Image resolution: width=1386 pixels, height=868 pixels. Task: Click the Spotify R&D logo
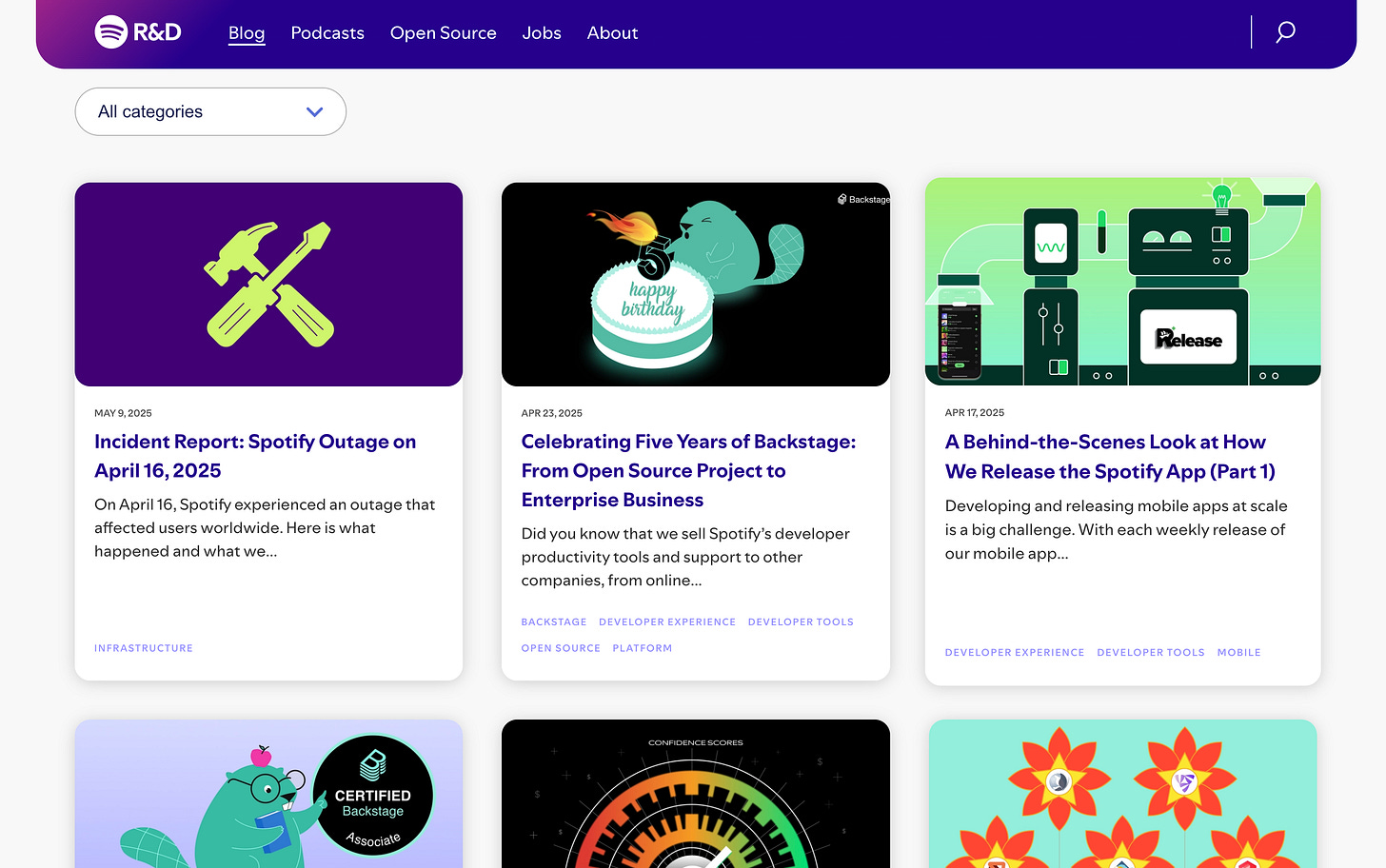[x=138, y=32]
